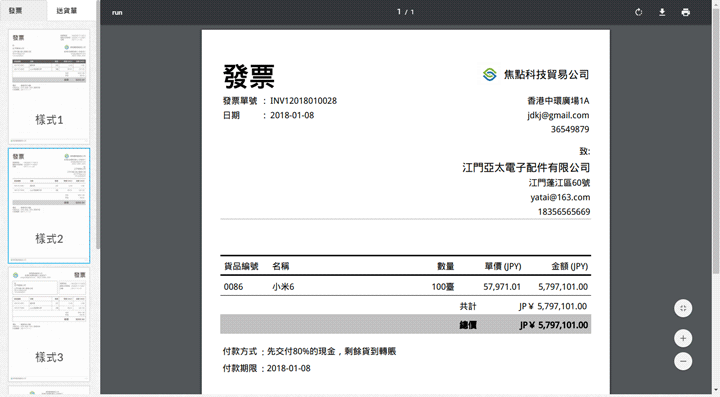Click the item code 0086
Screen dimensions: 720x397
click(x=233, y=287)
